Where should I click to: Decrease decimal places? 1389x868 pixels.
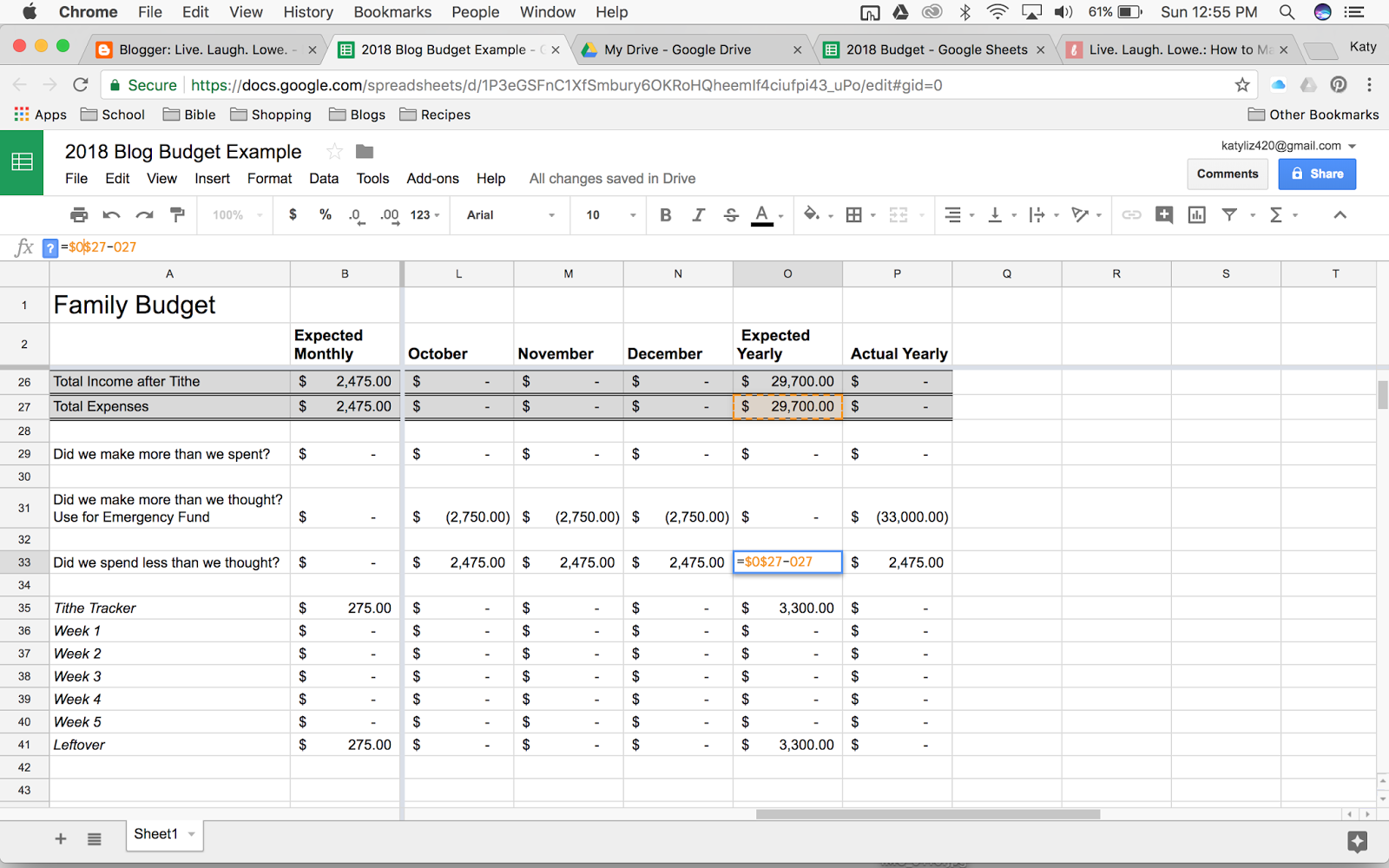[356, 214]
